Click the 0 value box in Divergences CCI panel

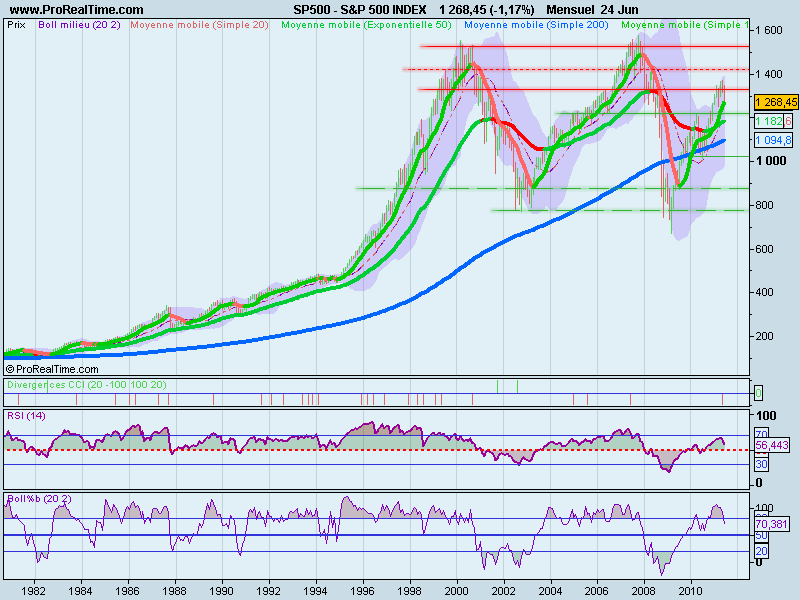pos(758,393)
